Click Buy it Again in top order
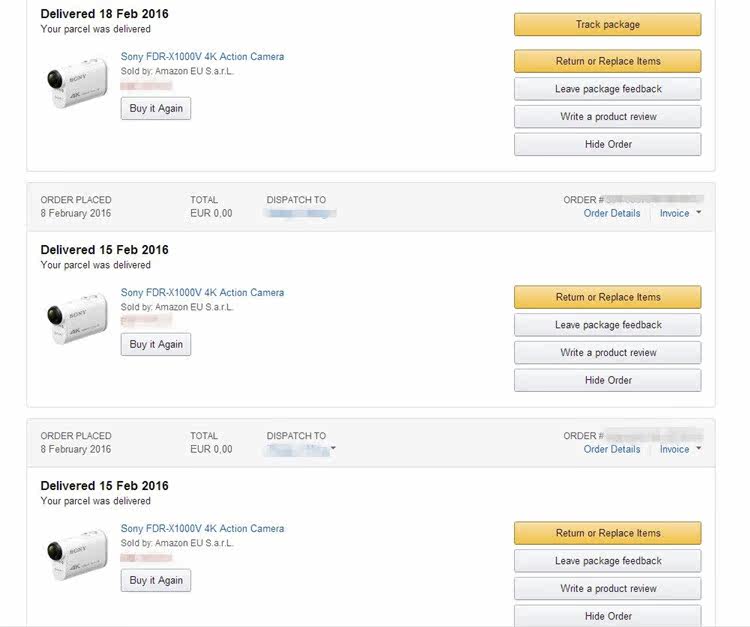Viewport: 750px width, 627px height. (156, 109)
